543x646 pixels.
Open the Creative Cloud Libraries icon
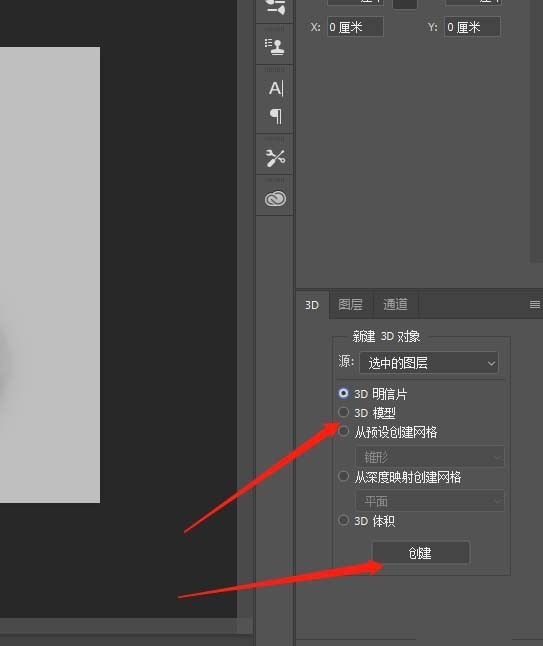click(275, 199)
